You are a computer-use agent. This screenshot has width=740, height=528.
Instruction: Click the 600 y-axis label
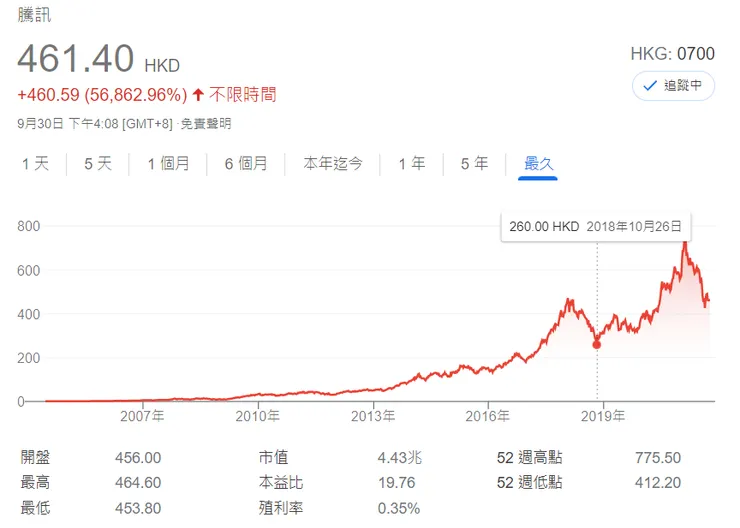tap(28, 270)
